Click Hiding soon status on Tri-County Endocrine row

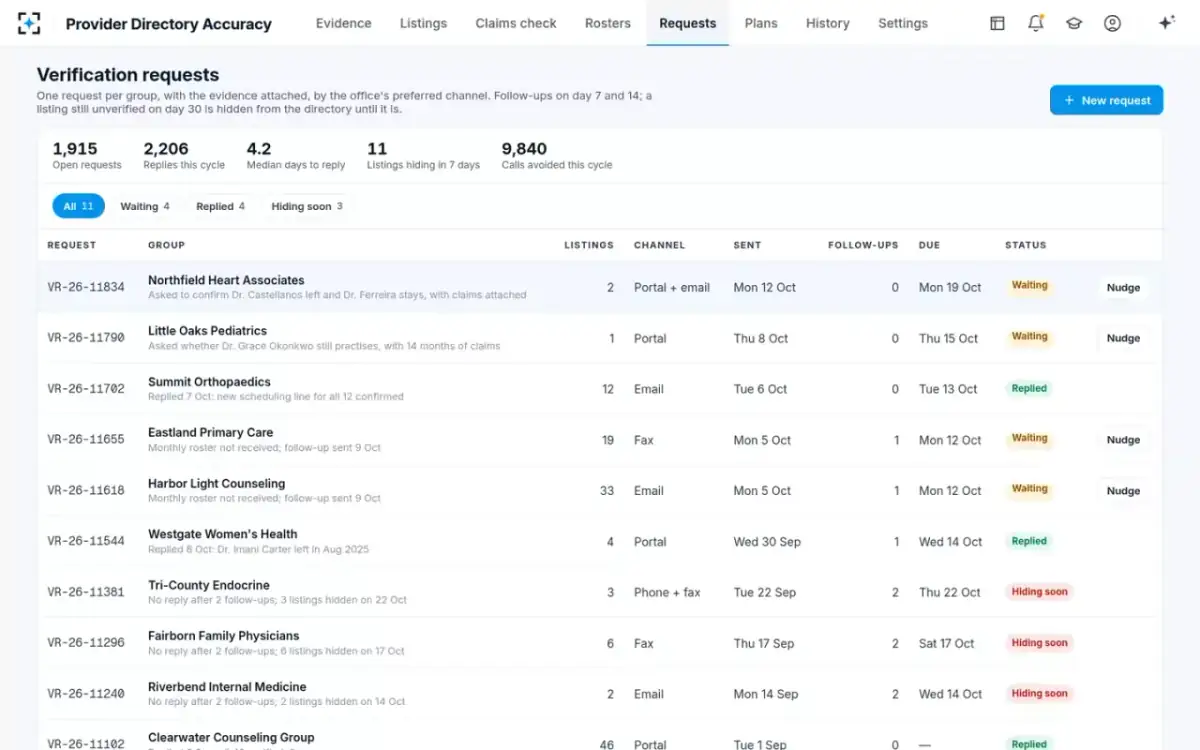pos(1039,592)
